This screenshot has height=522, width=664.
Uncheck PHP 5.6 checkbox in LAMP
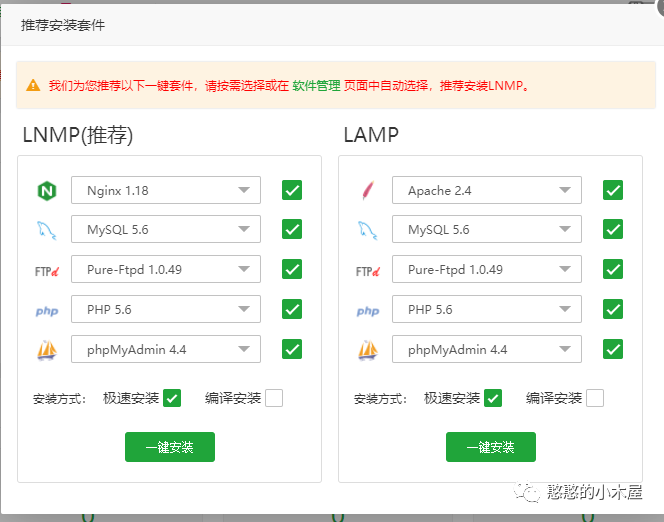point(613,309)
